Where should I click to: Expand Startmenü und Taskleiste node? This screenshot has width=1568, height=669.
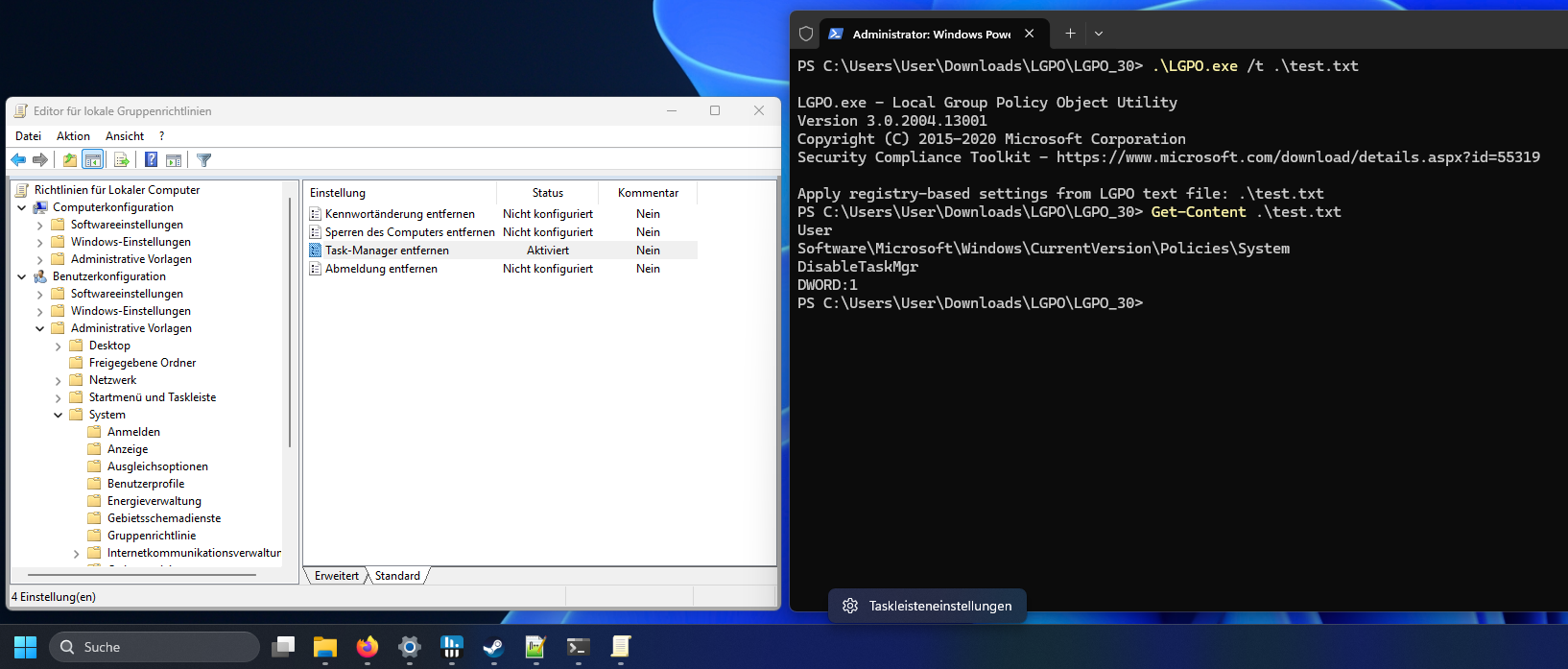pos(58,397)
